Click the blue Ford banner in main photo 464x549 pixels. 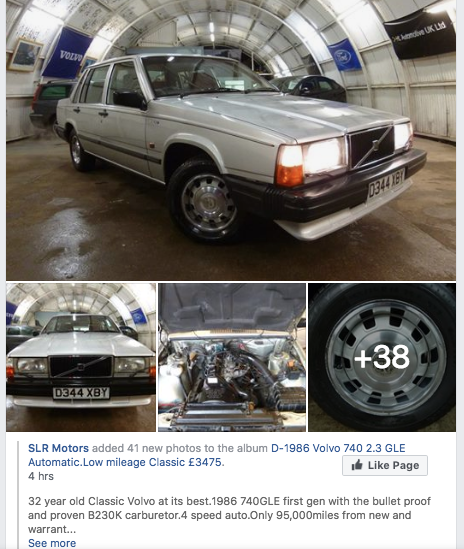pos(345,55)
